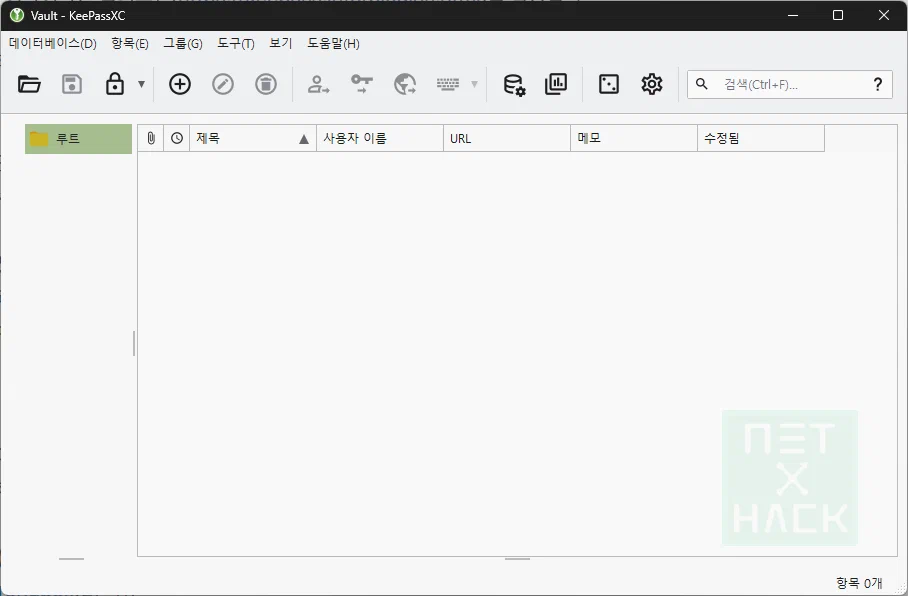908x596 pixels.
Task: Open the 도움말(H) menu
Action: coord(333,43)
